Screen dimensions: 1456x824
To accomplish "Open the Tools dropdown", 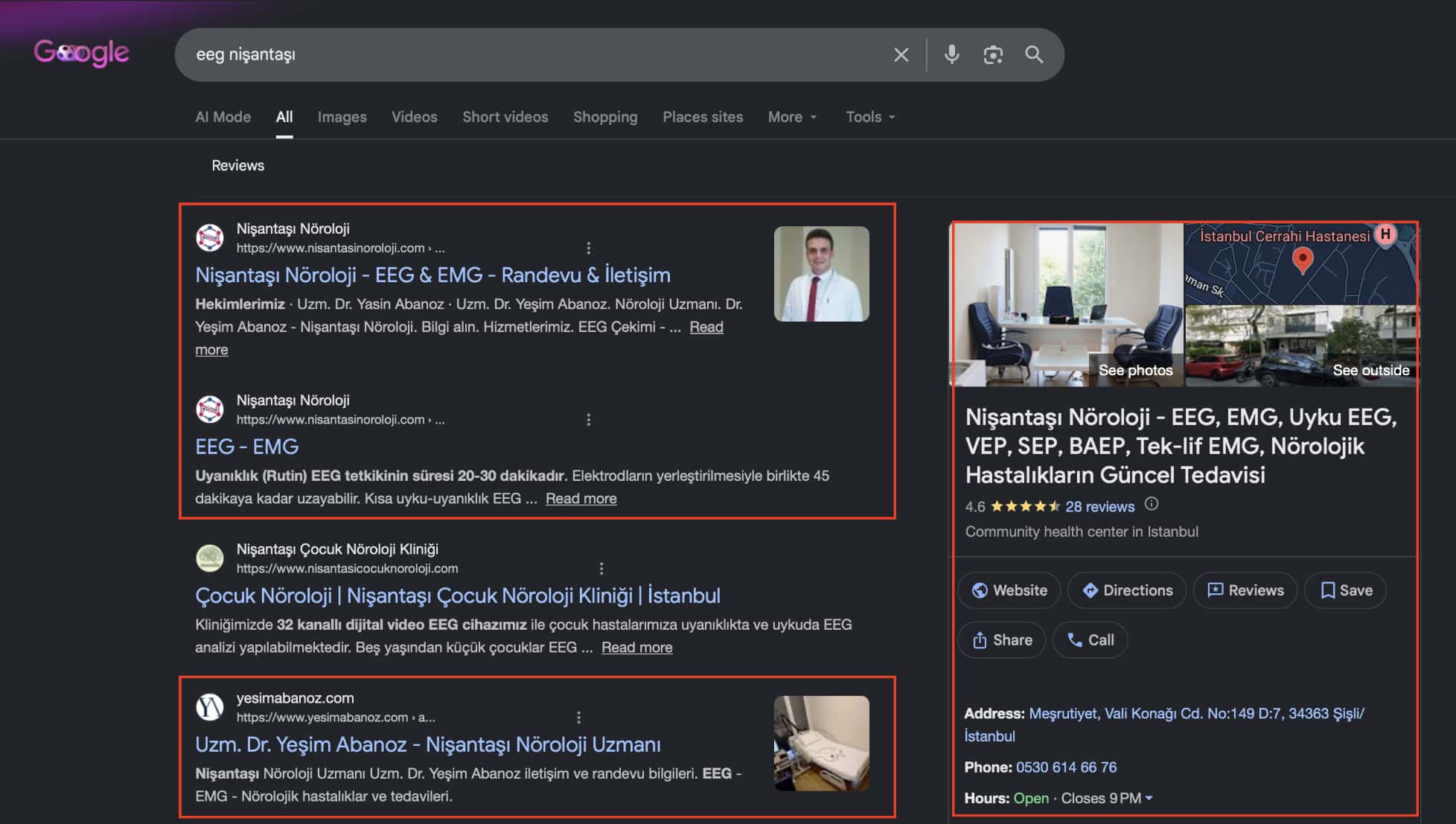I will click(x=870, y=117).
